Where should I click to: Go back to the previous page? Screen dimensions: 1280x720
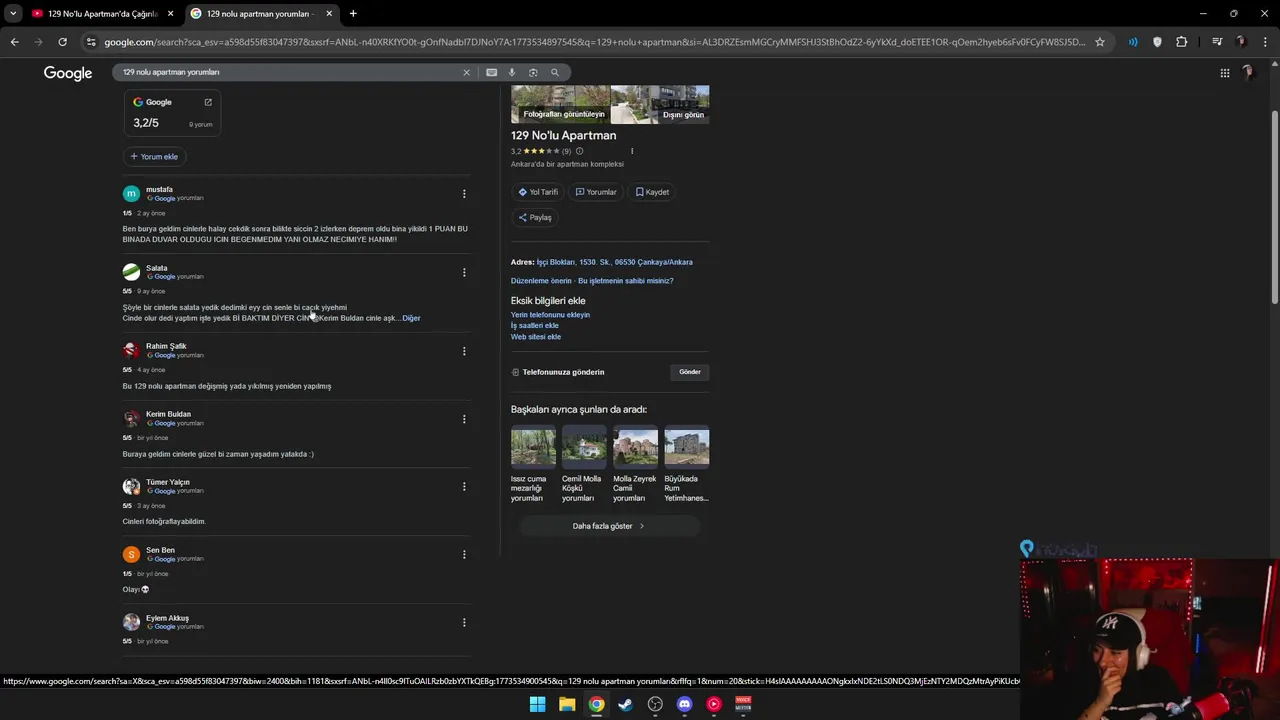point(14,42)
